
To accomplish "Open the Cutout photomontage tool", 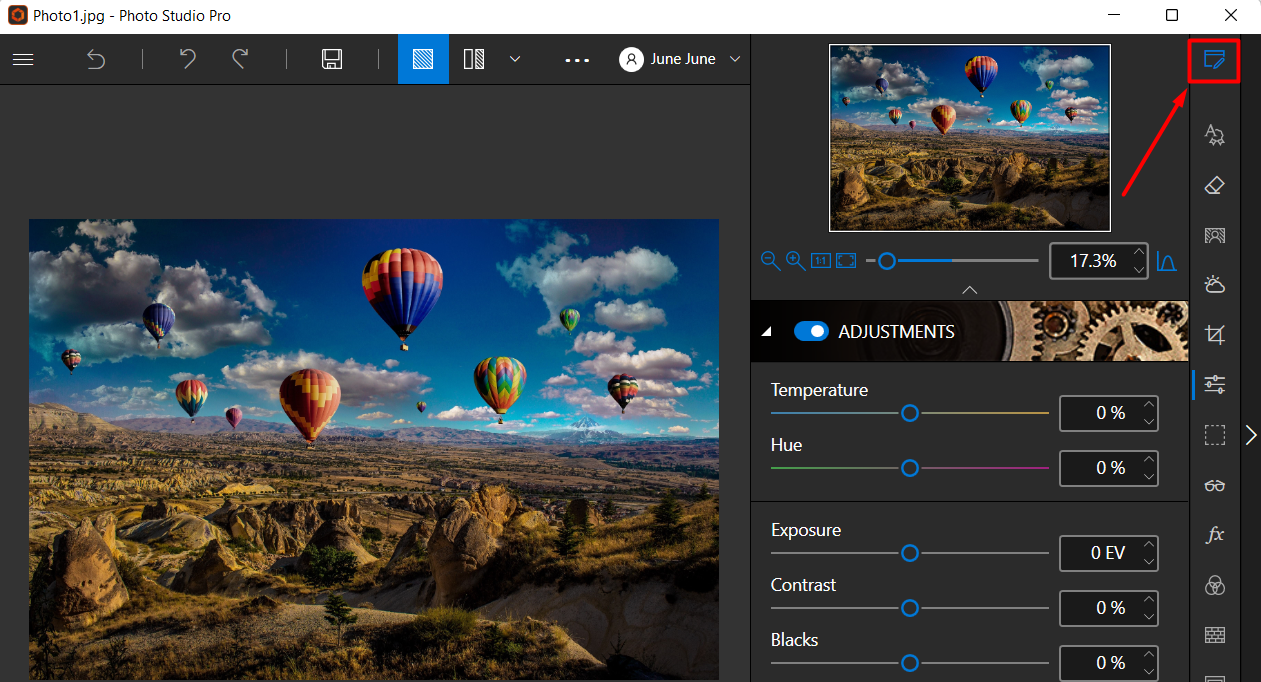I will [1215, 236].
